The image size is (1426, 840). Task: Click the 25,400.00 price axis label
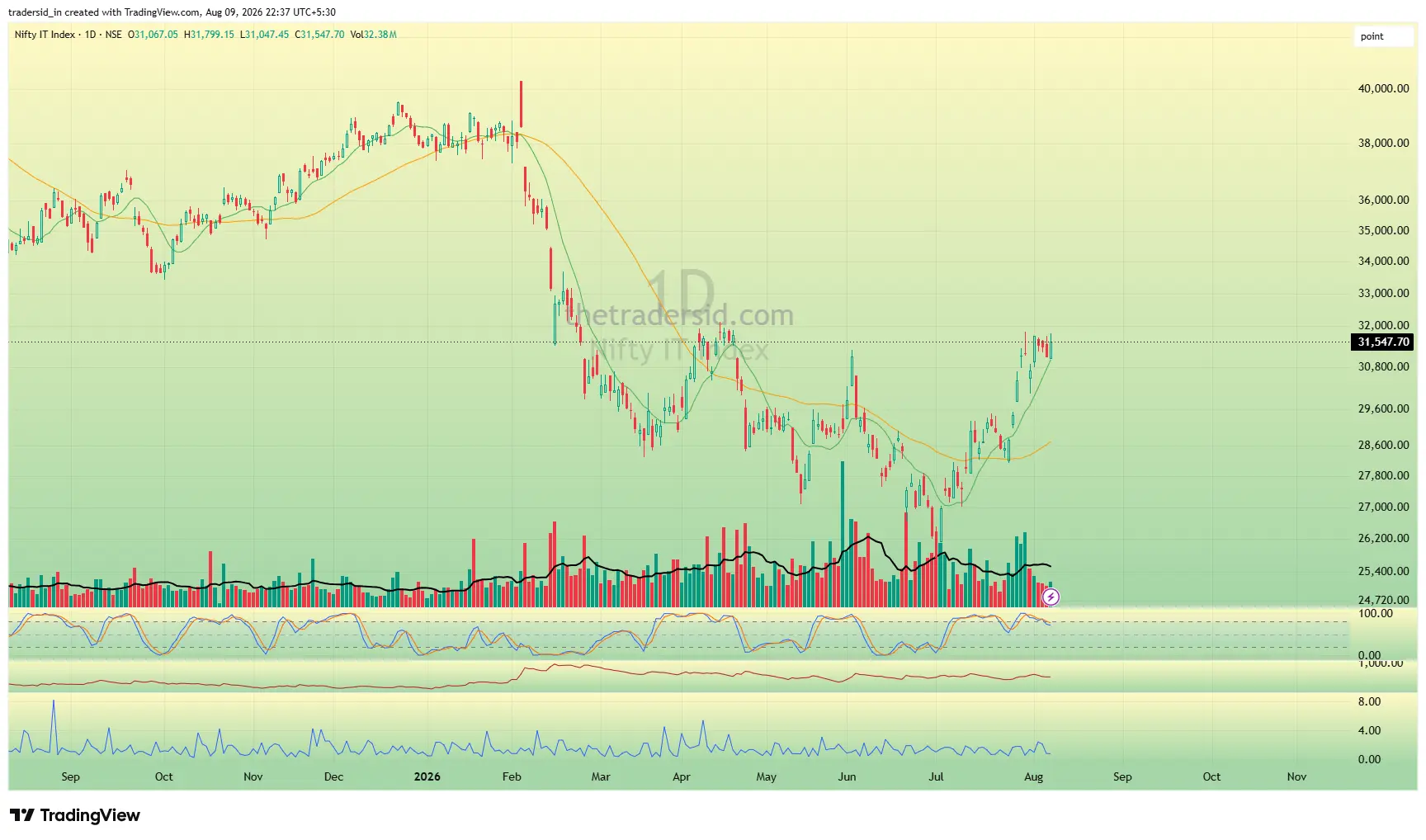pos(1383,571)
